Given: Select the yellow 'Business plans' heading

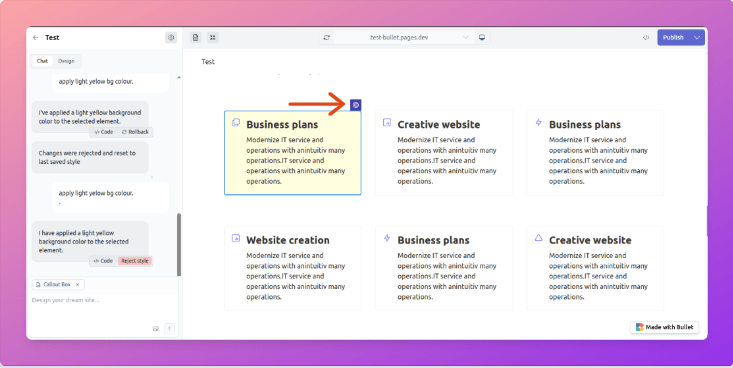Looking at the screenshot, I should pyautogui.click(x=282, y=124).
